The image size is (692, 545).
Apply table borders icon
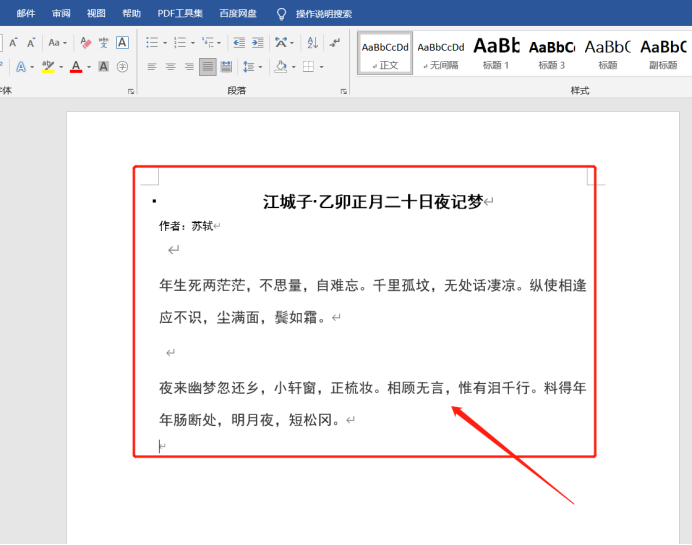pos(308,67)
